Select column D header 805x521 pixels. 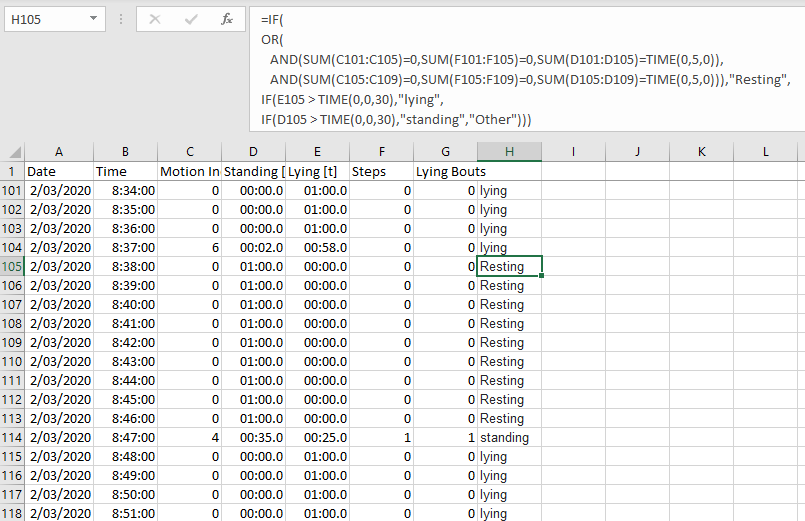coord(253,152)
